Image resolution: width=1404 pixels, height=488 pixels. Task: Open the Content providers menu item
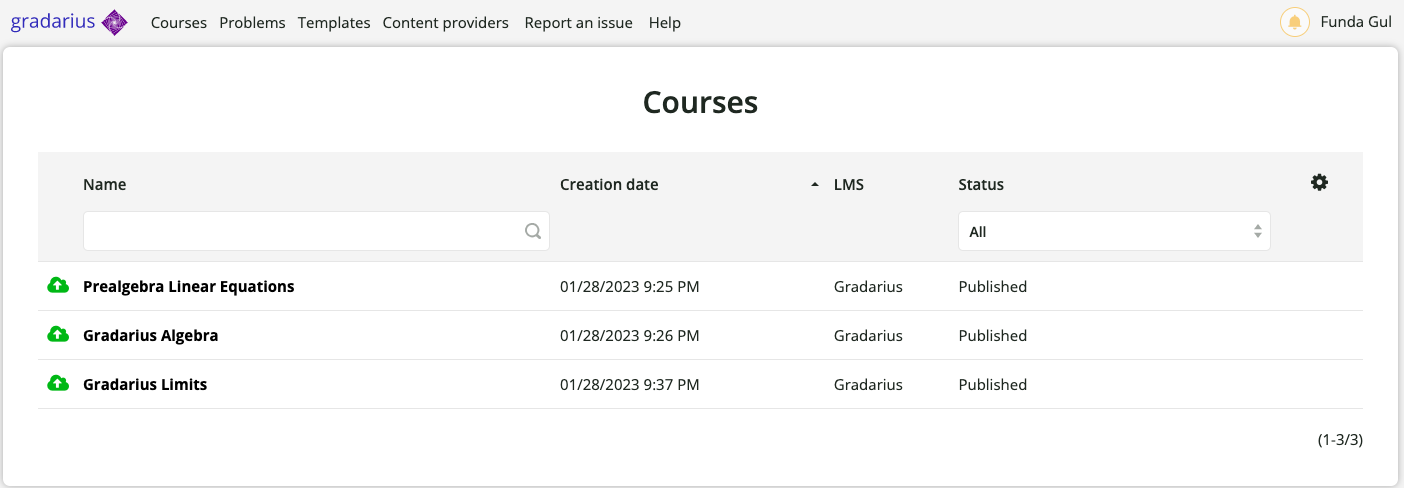445,22
